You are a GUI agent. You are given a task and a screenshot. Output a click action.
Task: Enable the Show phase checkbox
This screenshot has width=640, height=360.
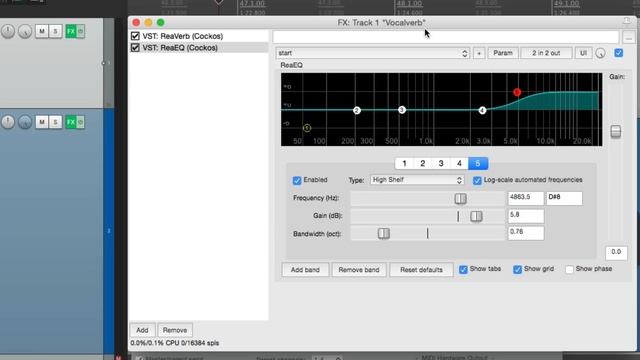[569, 269]
